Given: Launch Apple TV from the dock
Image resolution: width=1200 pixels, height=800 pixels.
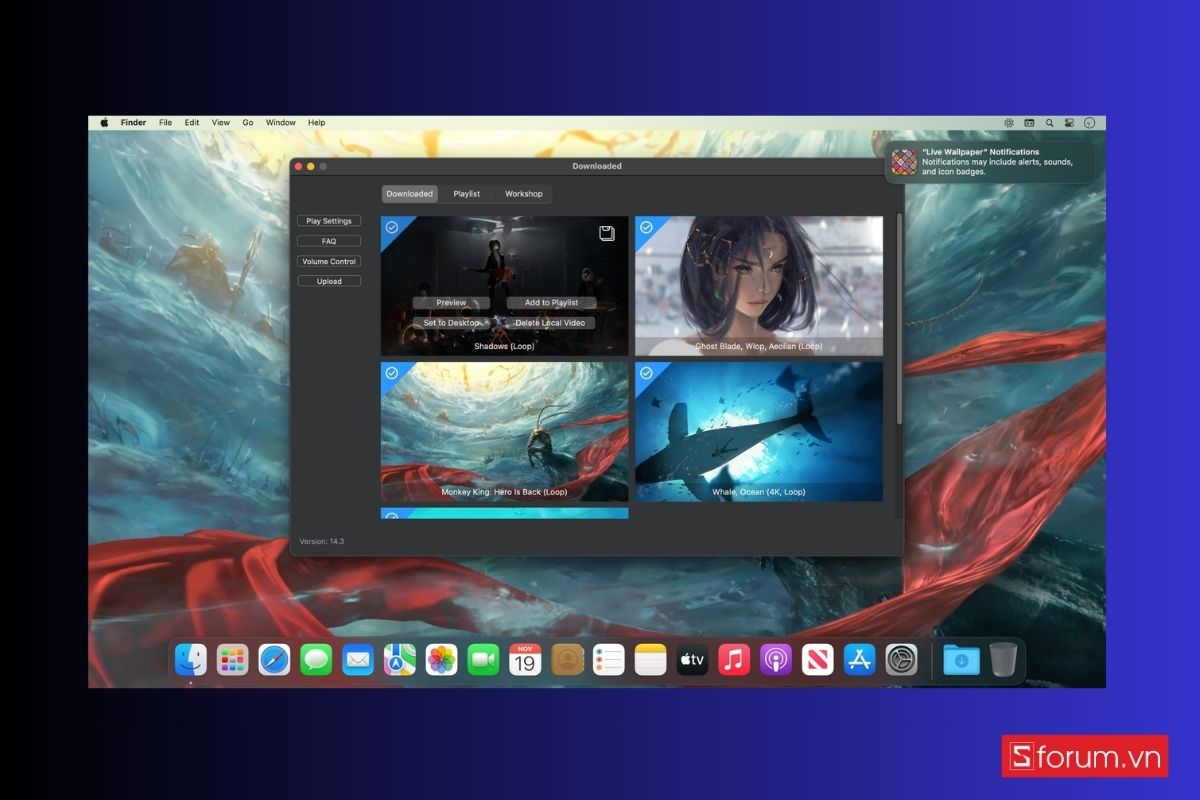Looking at the screenshot, I should pos(692,660).
